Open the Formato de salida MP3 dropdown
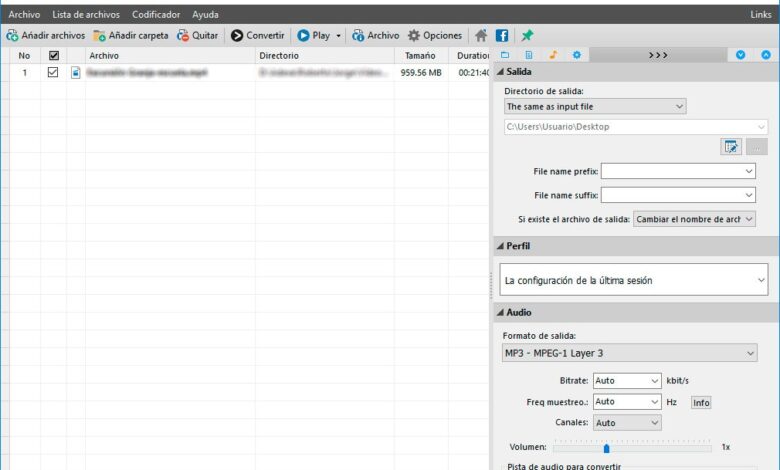This screenshot has width=780, height=470. coord(629,353)
